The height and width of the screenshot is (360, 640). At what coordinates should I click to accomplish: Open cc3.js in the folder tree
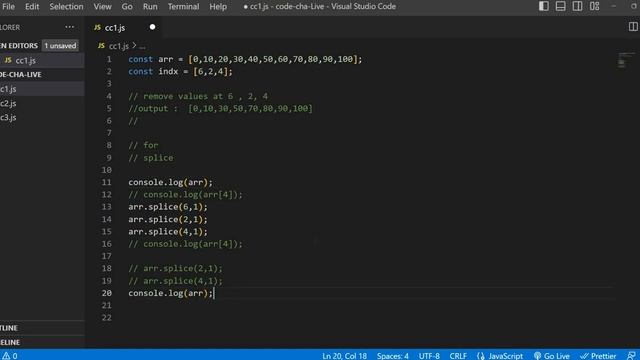[x=42, y=118]
